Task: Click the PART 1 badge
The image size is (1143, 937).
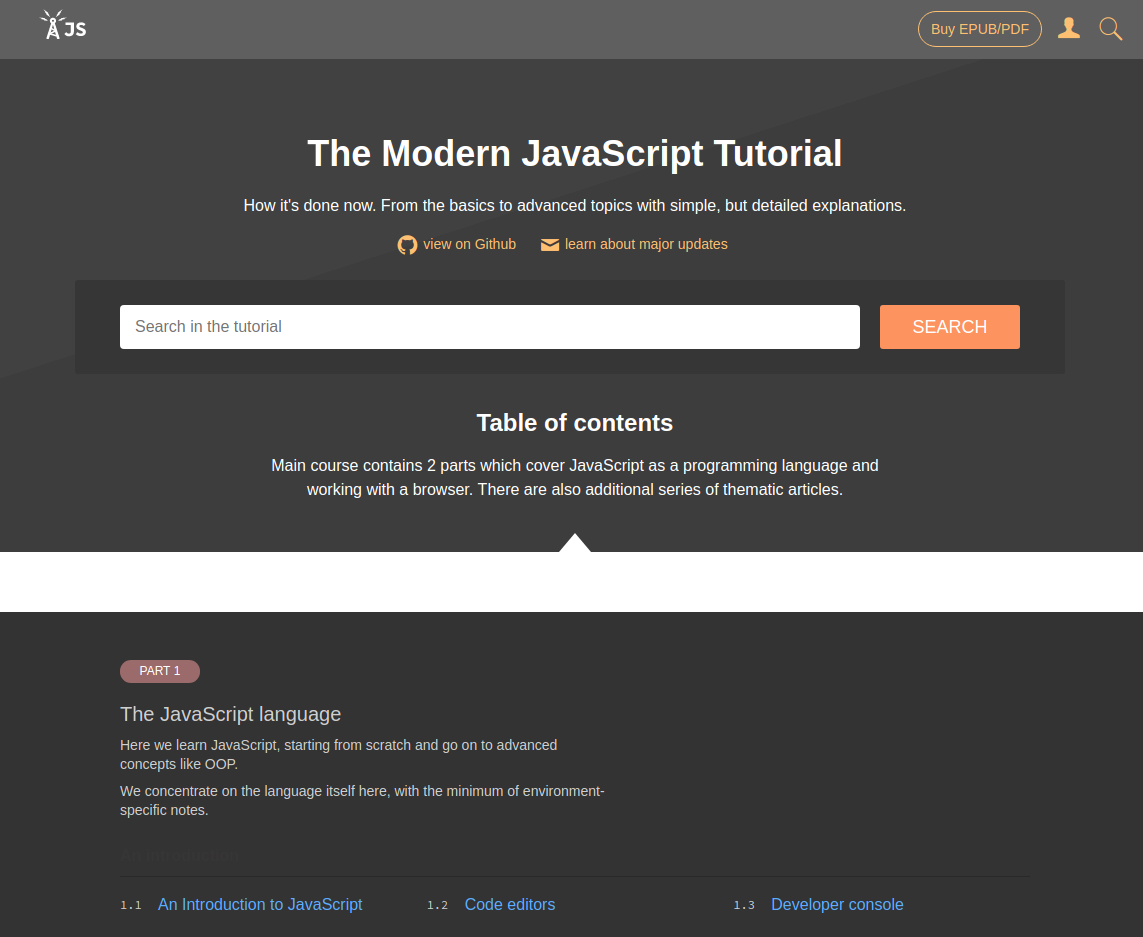Action: click(160, 671)
